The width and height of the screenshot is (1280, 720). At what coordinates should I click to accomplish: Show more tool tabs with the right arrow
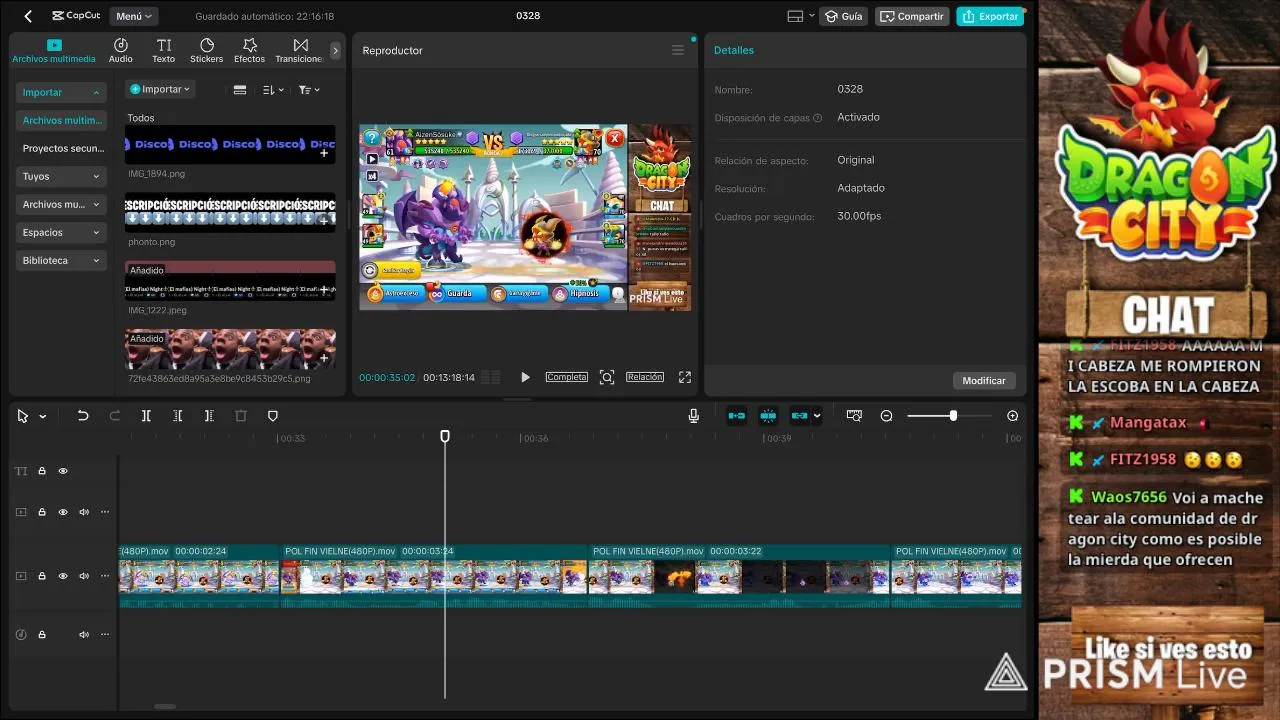(x=335, y=51)
